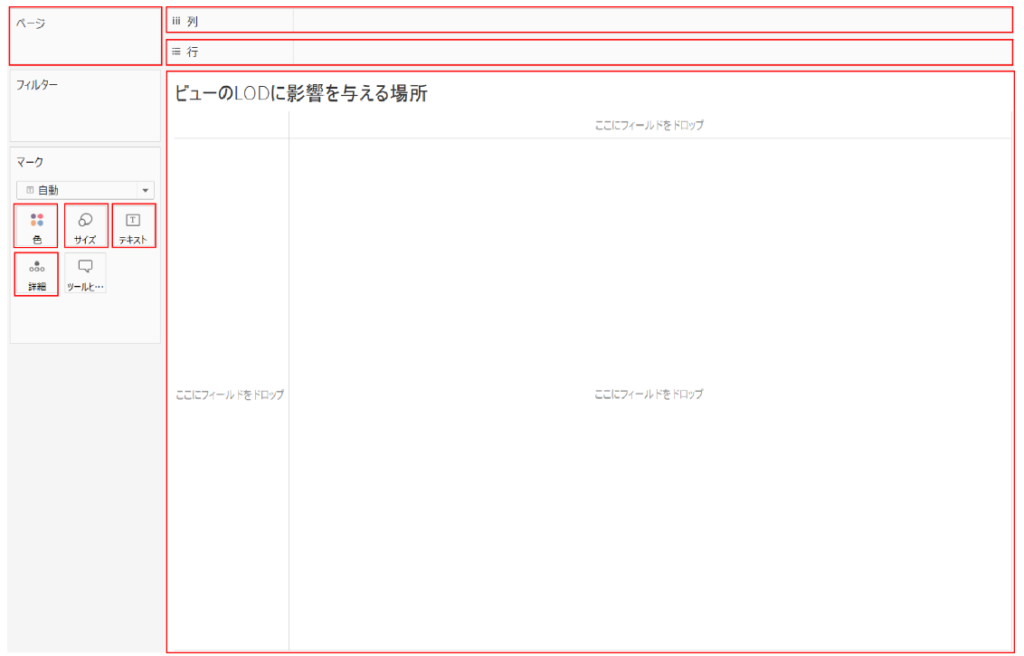Click the マーク card title
Viewport: 1024px width, 656px height.
30,161
